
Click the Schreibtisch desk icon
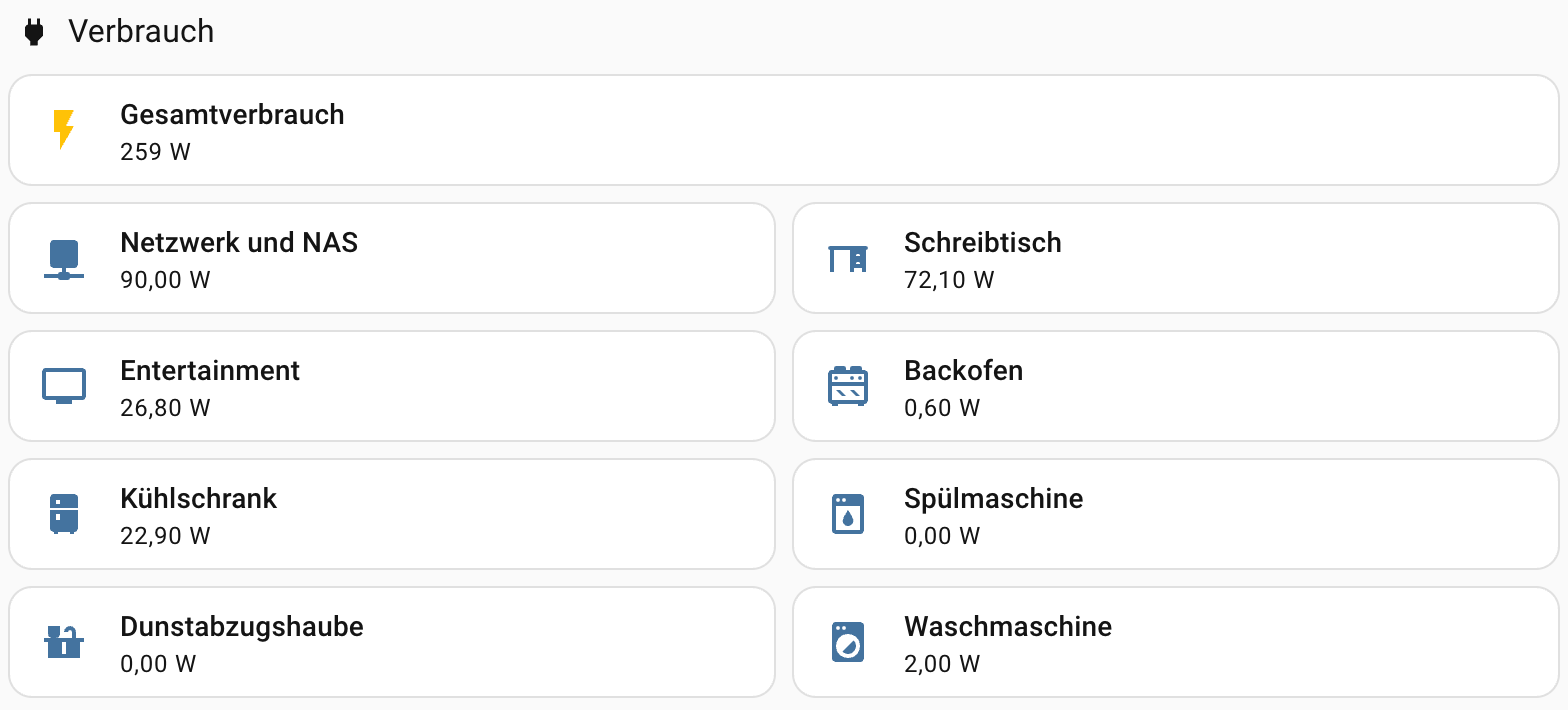point(848,259)
